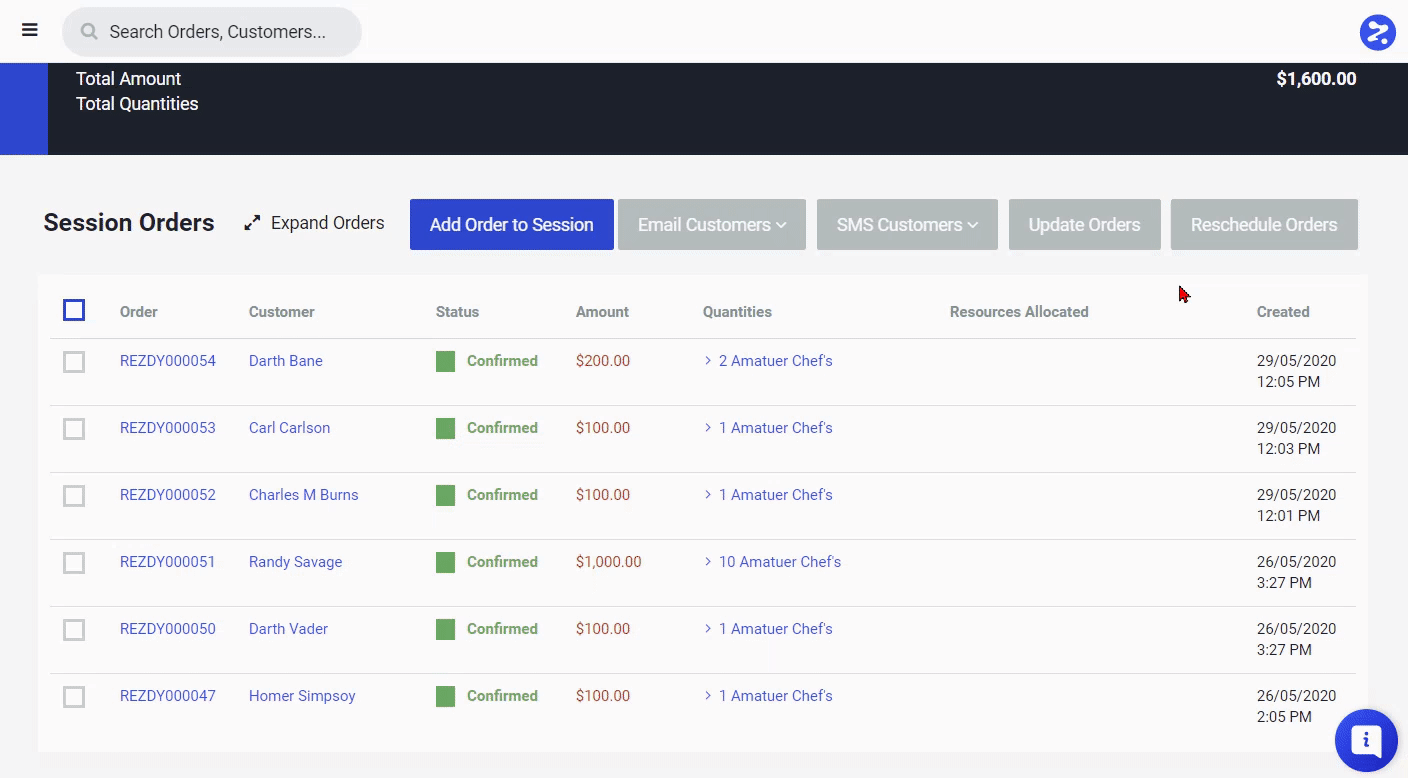The image size is (1408, 778).
Task: Click the Rezdy logo icon at top right
Action: [1377, 32]
